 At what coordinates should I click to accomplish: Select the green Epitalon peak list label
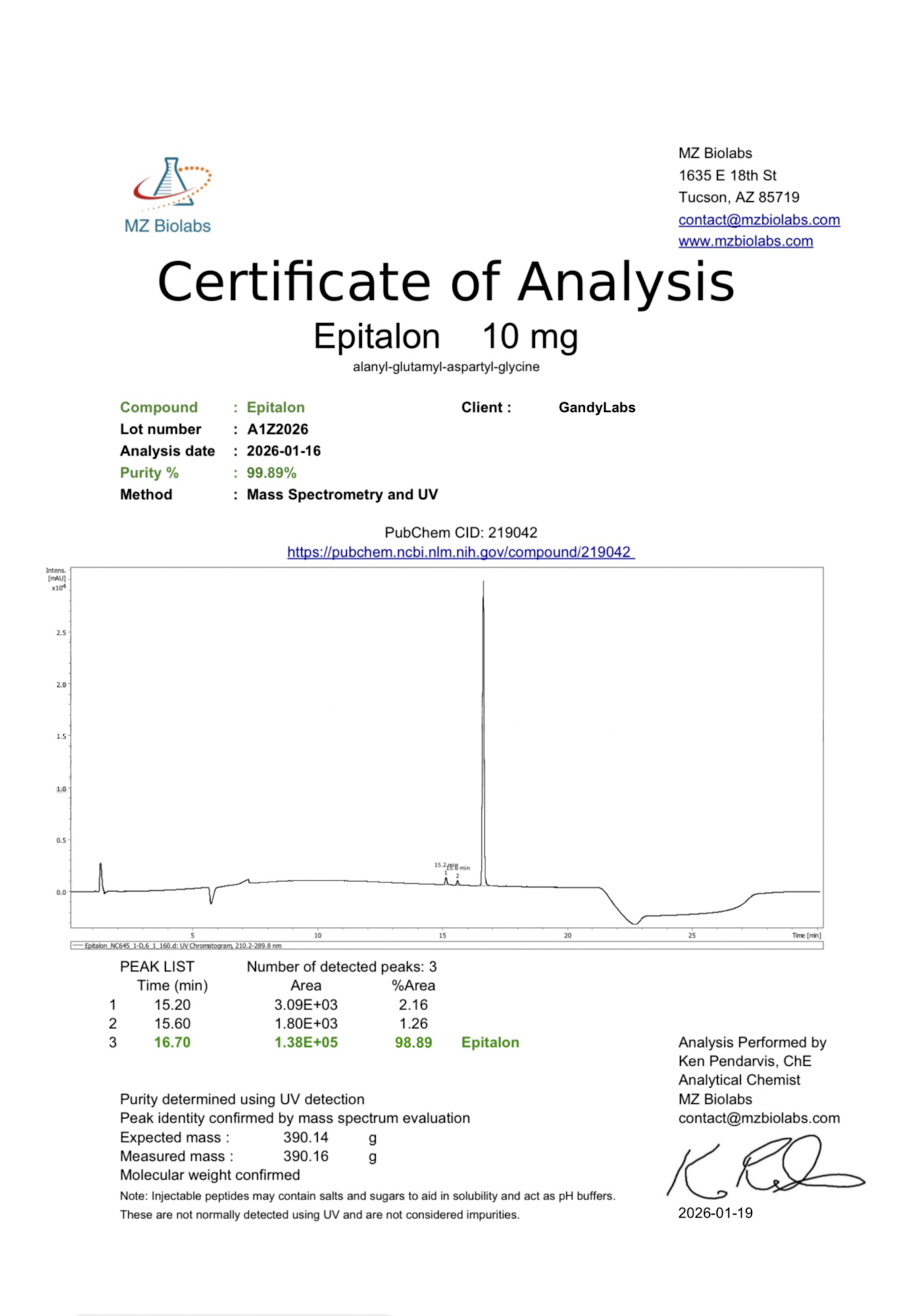pyautogui.click(x=490, y=1043)
